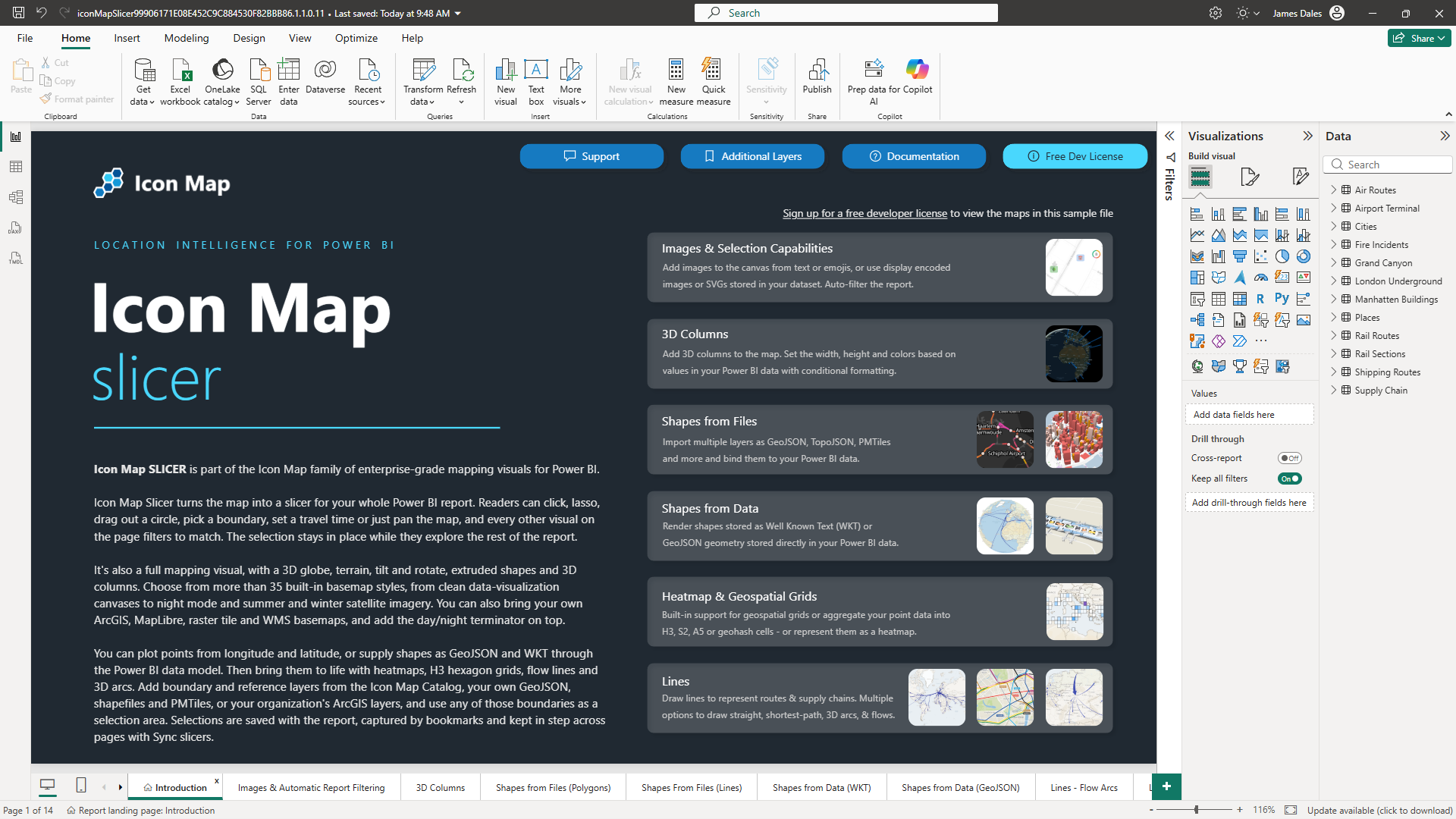This screenshot has height=819, width=1456.
Task: Expand the Air Routes table
Action: click(x=1334, y=190)
